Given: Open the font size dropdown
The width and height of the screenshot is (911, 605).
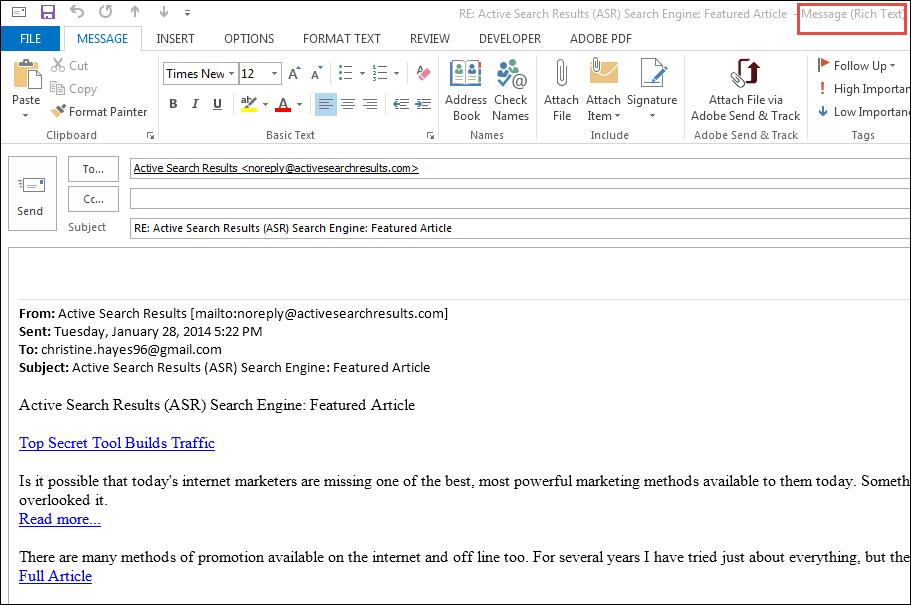Looking at the screenshot, I should [x=273, y=73].
